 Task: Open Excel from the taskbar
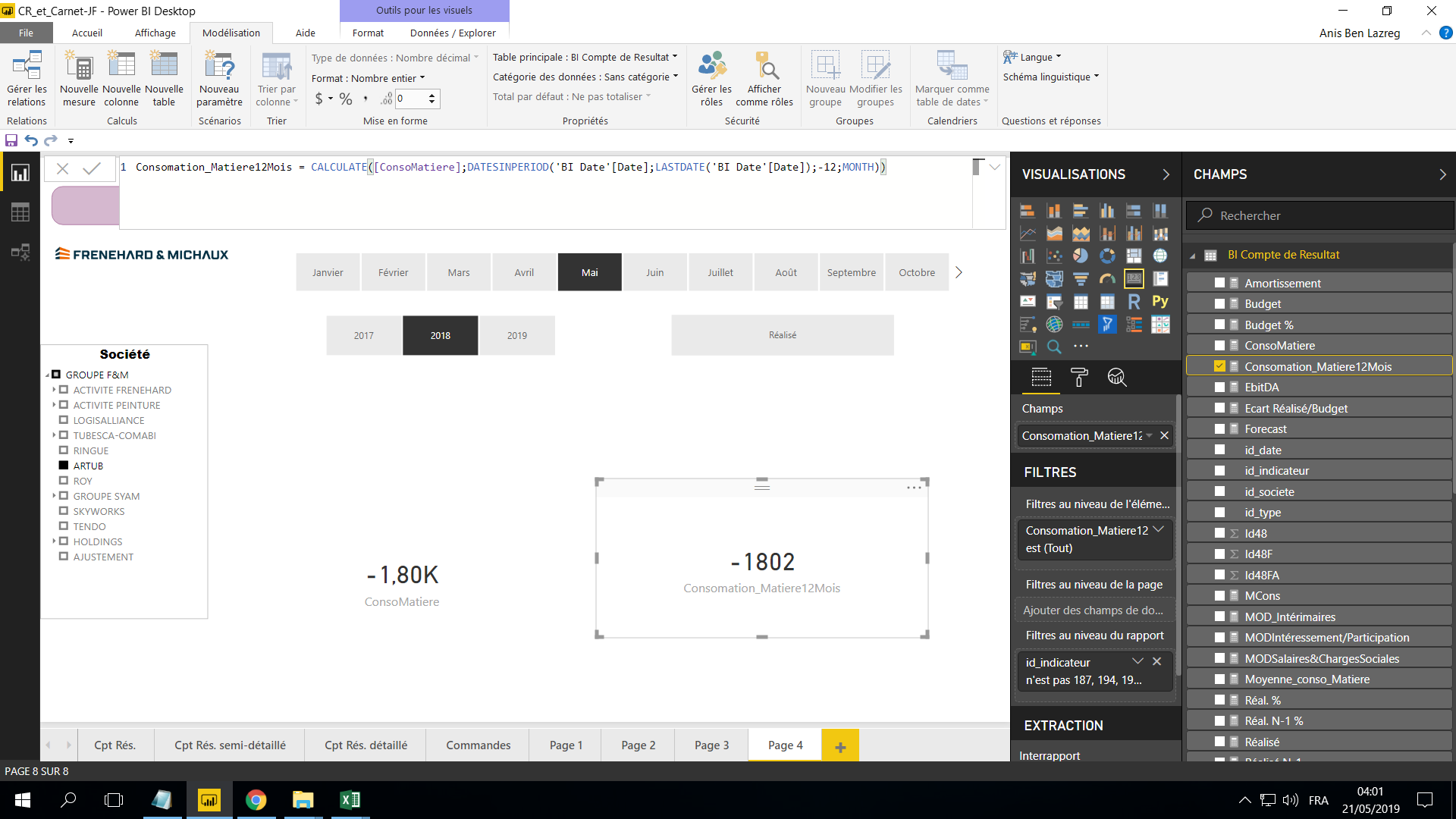tap(350, 800)
